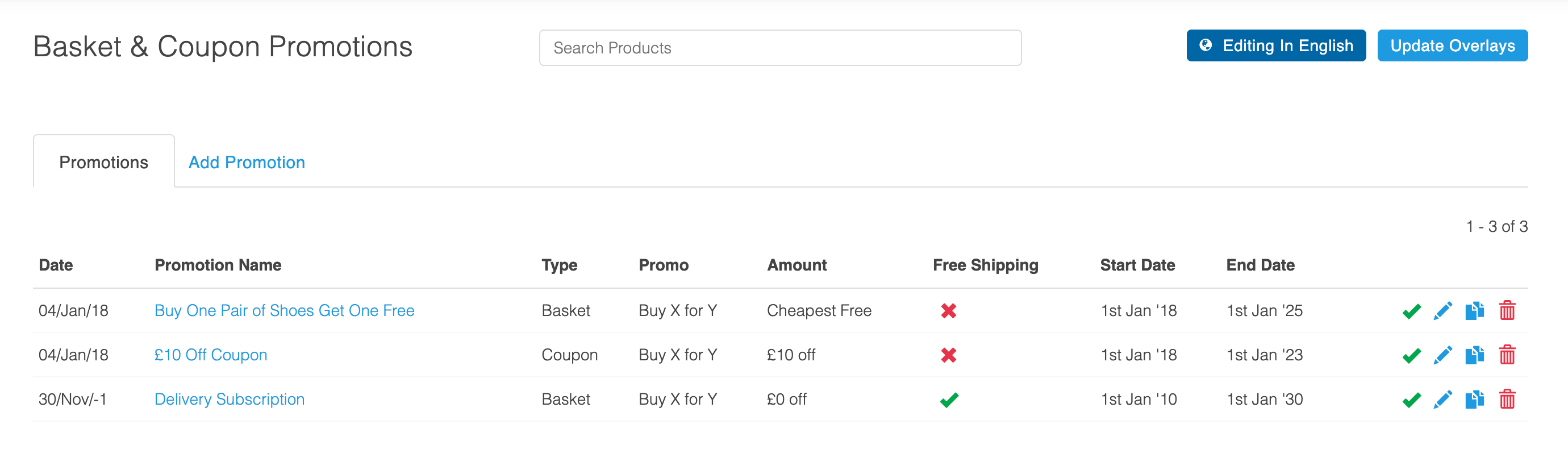1568x449 pixels.
Task: Click trash icon for Buy One Pair row
Action: [1507, 311]
